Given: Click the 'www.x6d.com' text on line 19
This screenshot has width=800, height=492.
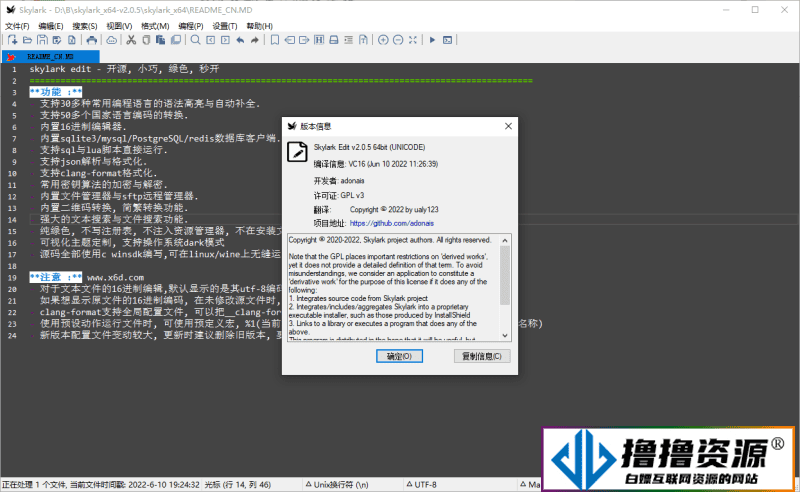Looking at the screenshot, I should (x=115, y=277).
